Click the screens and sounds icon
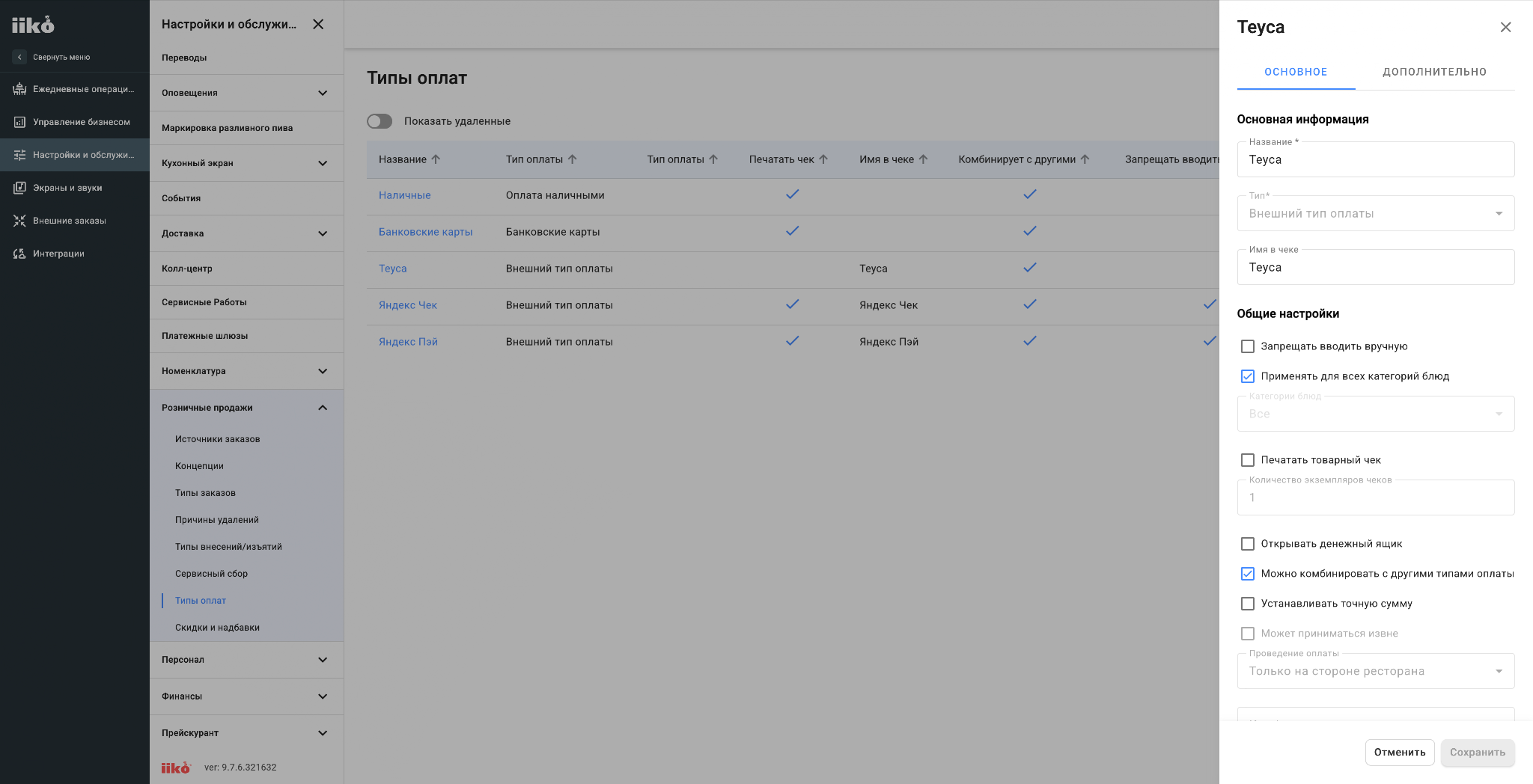Viewport: 1533px width, 784px height. pyautogui.click(x=19, y=188)
